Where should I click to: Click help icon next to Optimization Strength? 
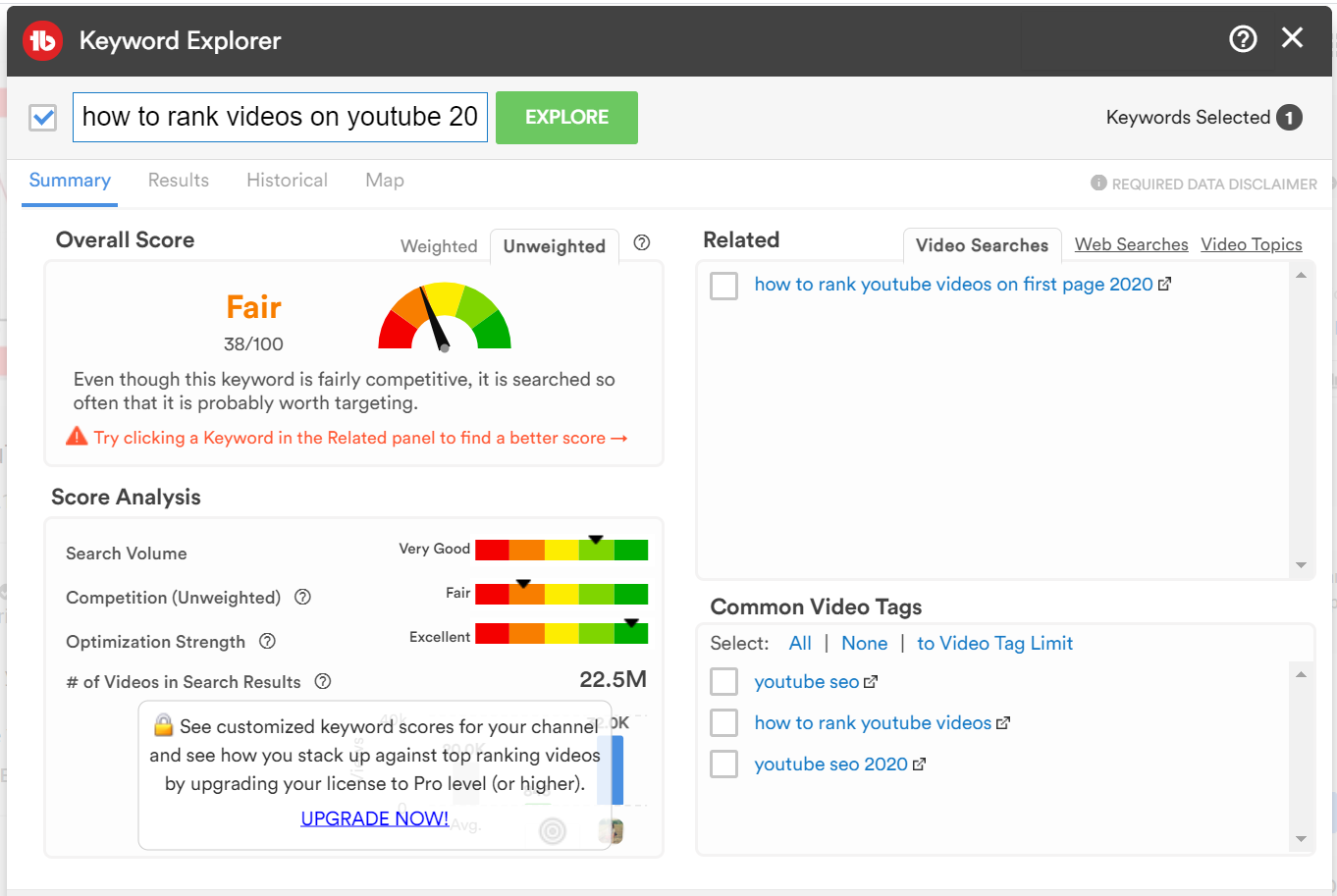tap(267, 641)
